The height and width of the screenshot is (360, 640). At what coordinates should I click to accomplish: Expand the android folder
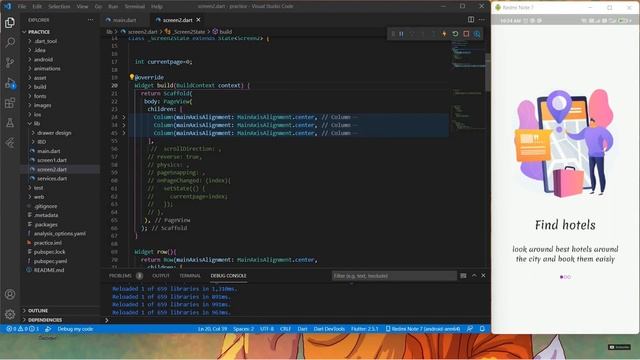[x=43, y=59]
